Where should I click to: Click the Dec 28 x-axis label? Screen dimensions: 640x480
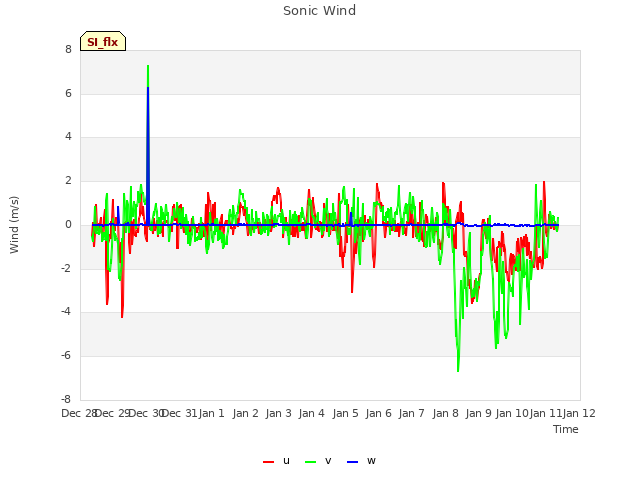click(79, 413)
